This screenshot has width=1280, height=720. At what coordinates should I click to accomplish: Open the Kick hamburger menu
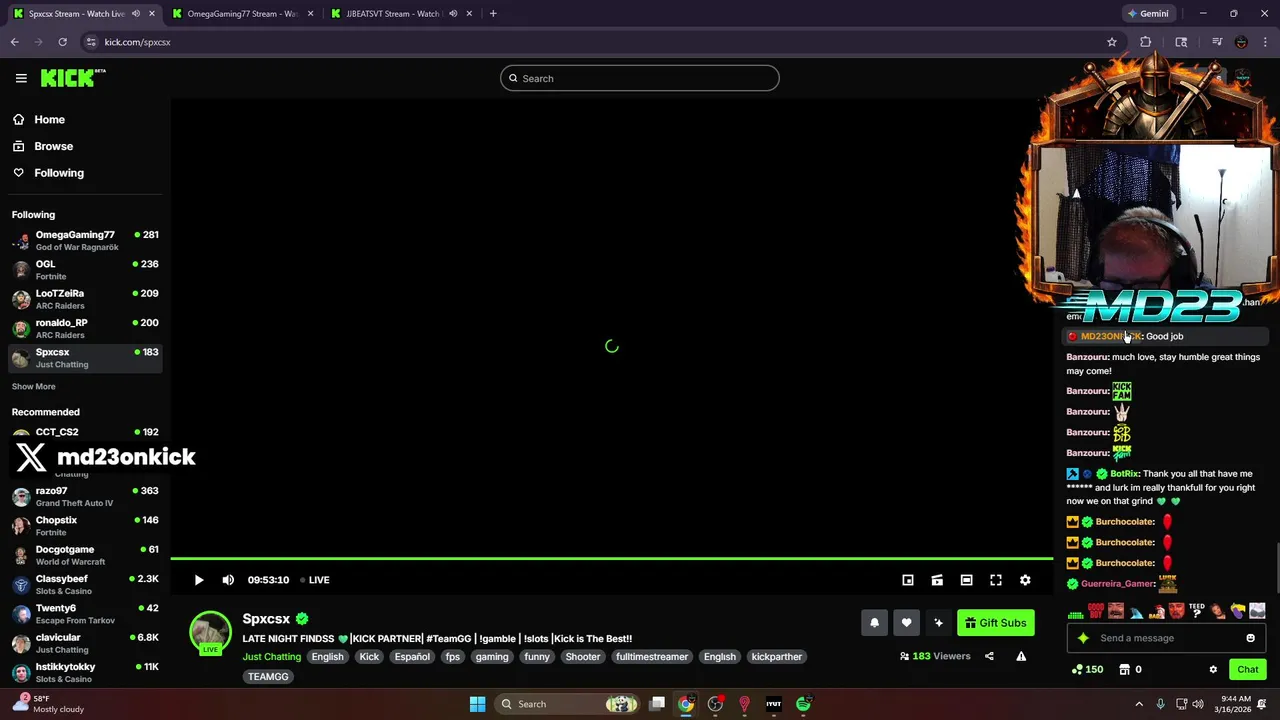(21, 78)
